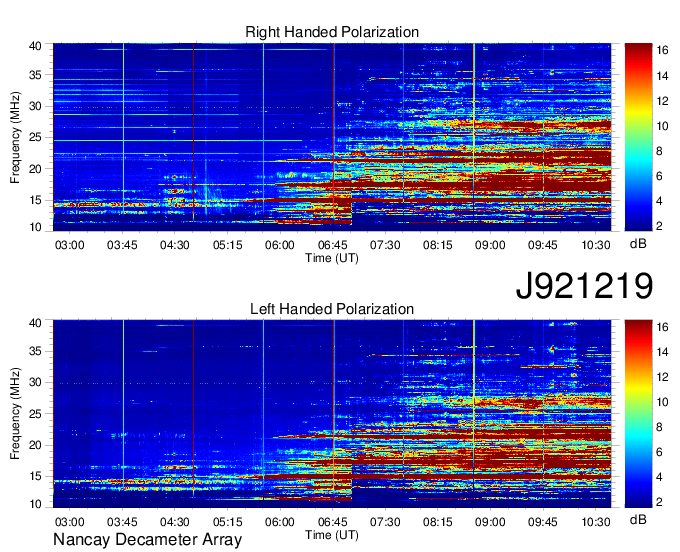Viewport: 680px width, 552px height.
Task: Click 'Frequency (MHz)' axis label of Left Handed plot
Action: [x=15, y=414]
